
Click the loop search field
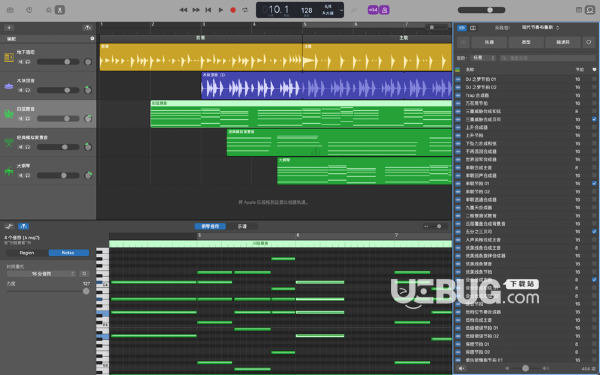547,58
